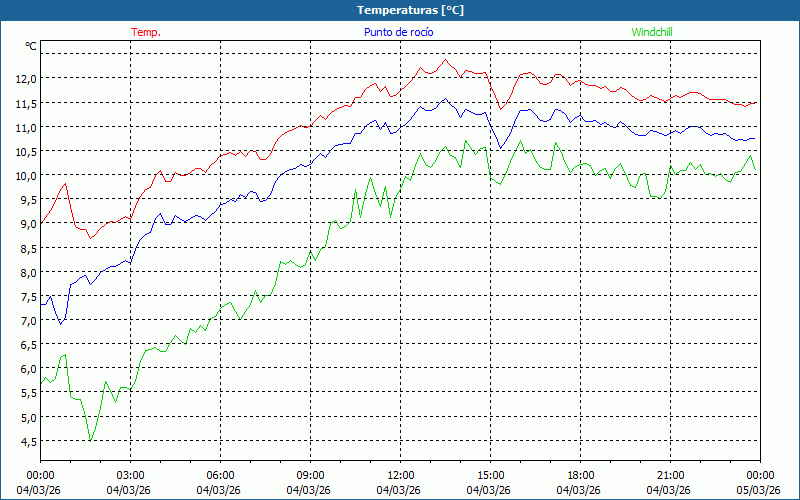Image resolution: width=800 pixels, height=500 pixels.
Task: Select the green Windchill legend label
Action: [x=652, y=32]
